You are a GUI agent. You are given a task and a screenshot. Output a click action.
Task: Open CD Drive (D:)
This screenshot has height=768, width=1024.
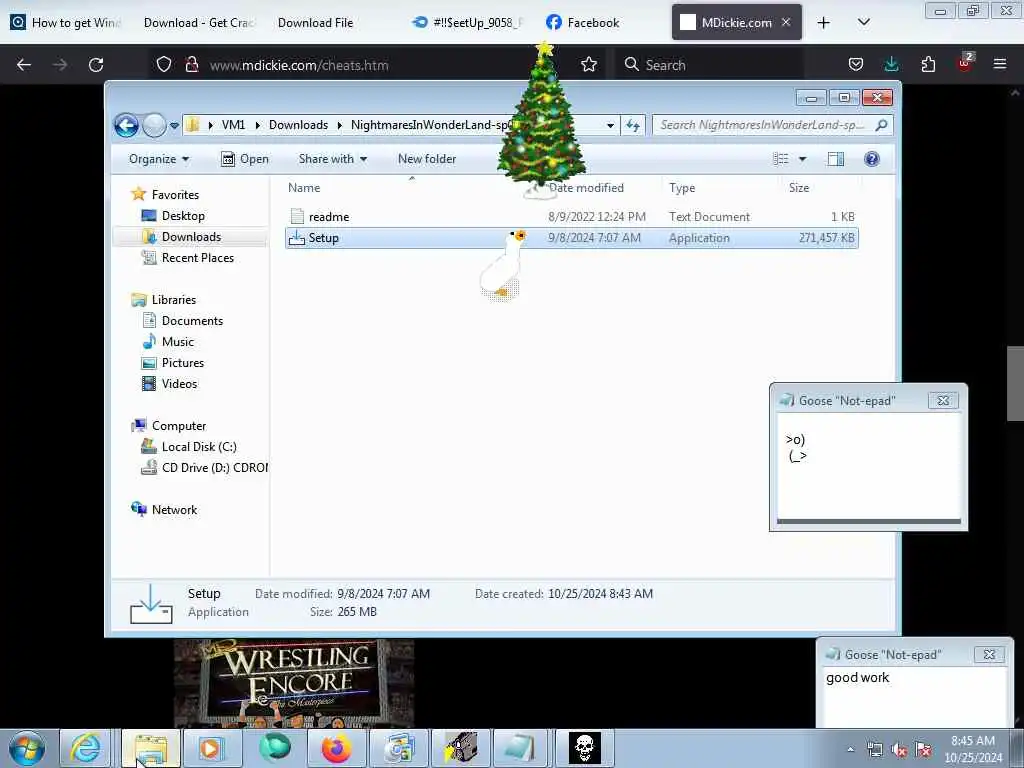(205, 468)
